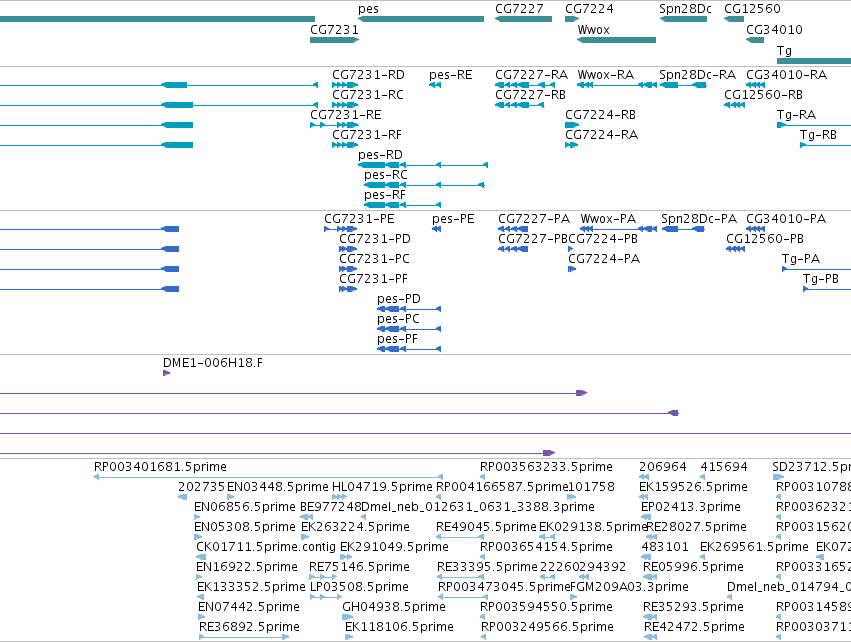Select EST RP003401681.5prime
This screenshot has height=642, width=851.
point(268,477)
